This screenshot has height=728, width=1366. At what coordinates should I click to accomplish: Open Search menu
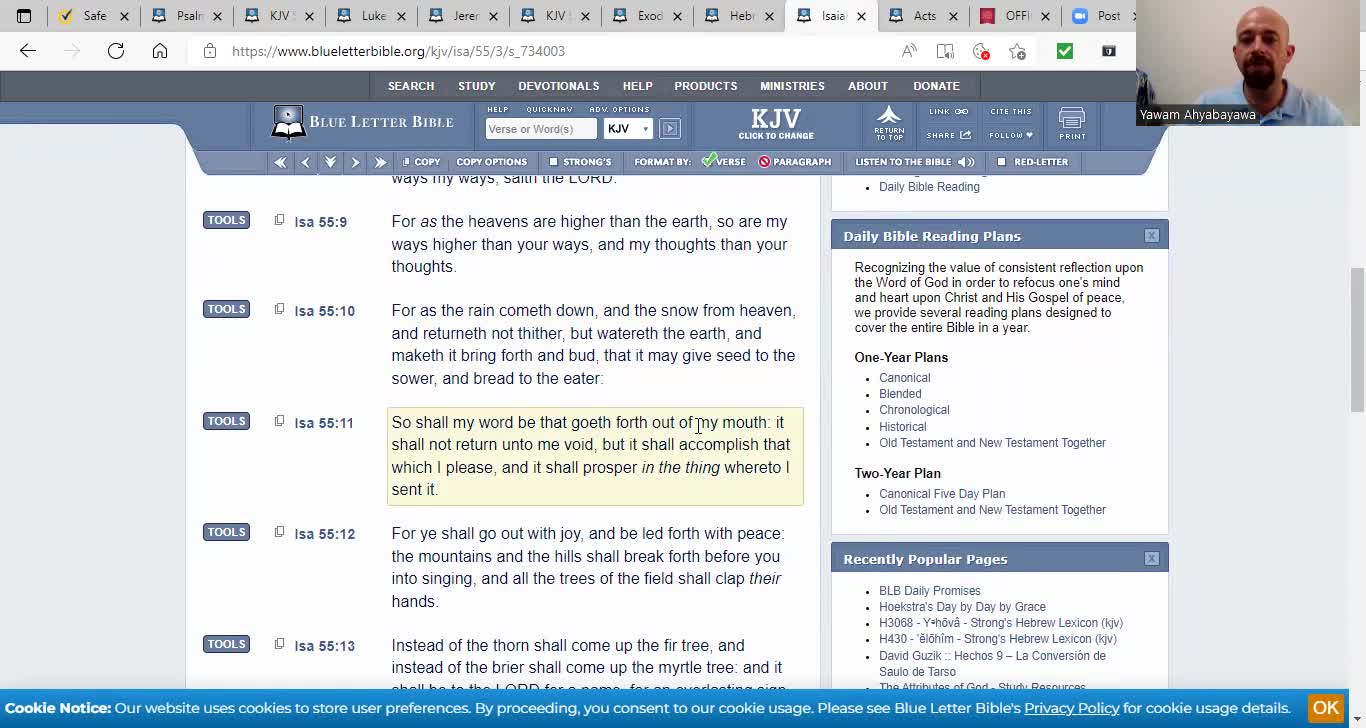(x=411, y=86)
